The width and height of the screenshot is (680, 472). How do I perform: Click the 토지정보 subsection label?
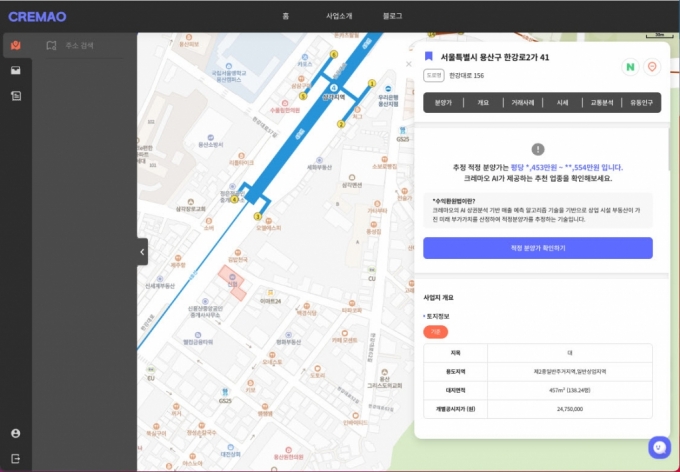coord(438,316)
